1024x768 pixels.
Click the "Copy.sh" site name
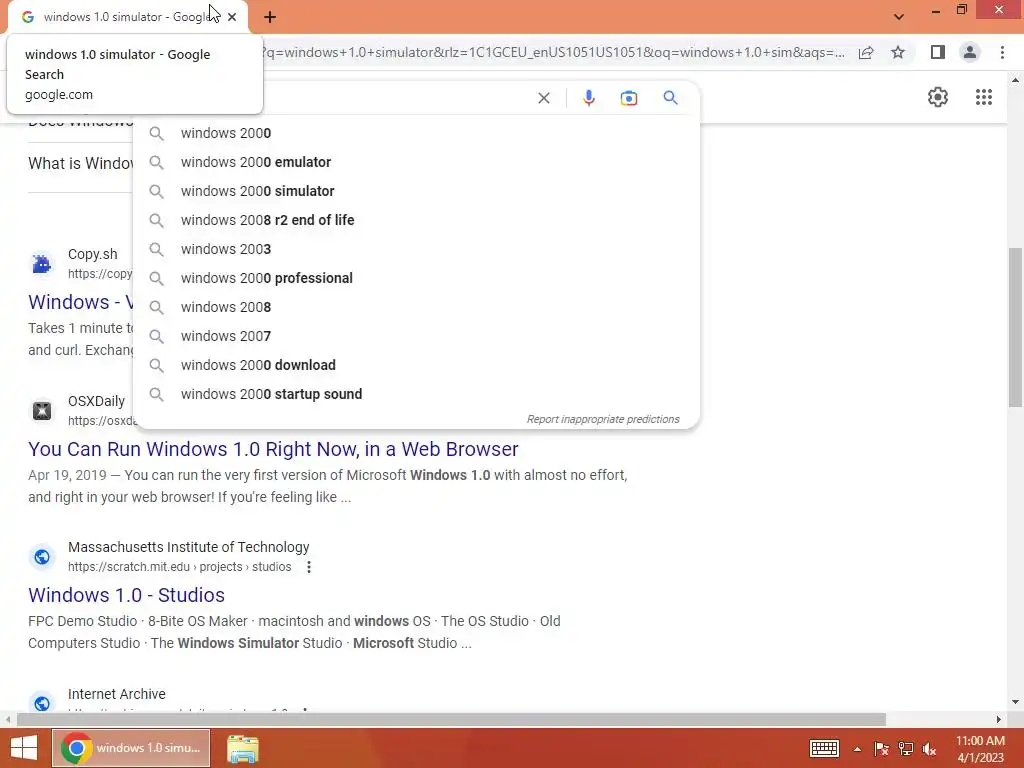click(93, 254)
